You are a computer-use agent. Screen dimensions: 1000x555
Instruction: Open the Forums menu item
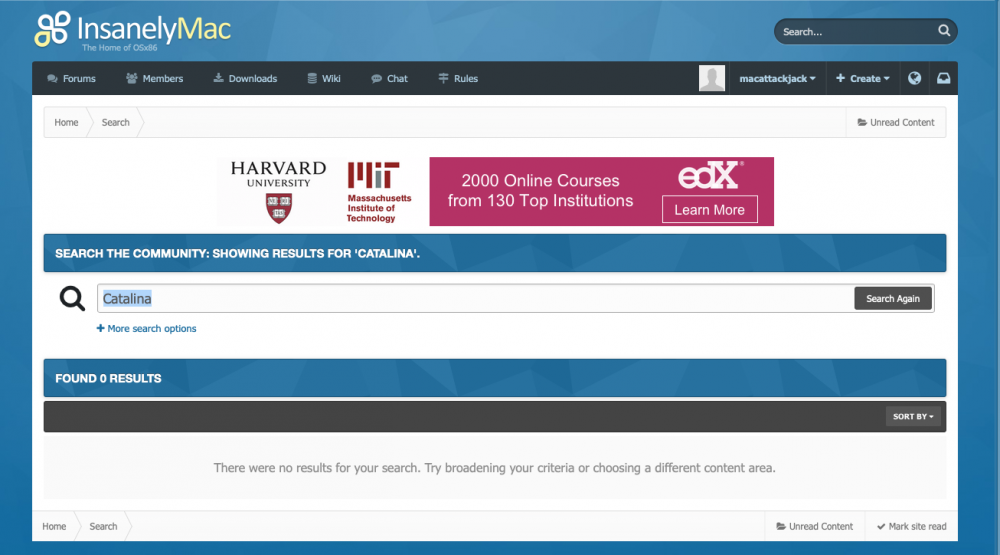point(71,78)
